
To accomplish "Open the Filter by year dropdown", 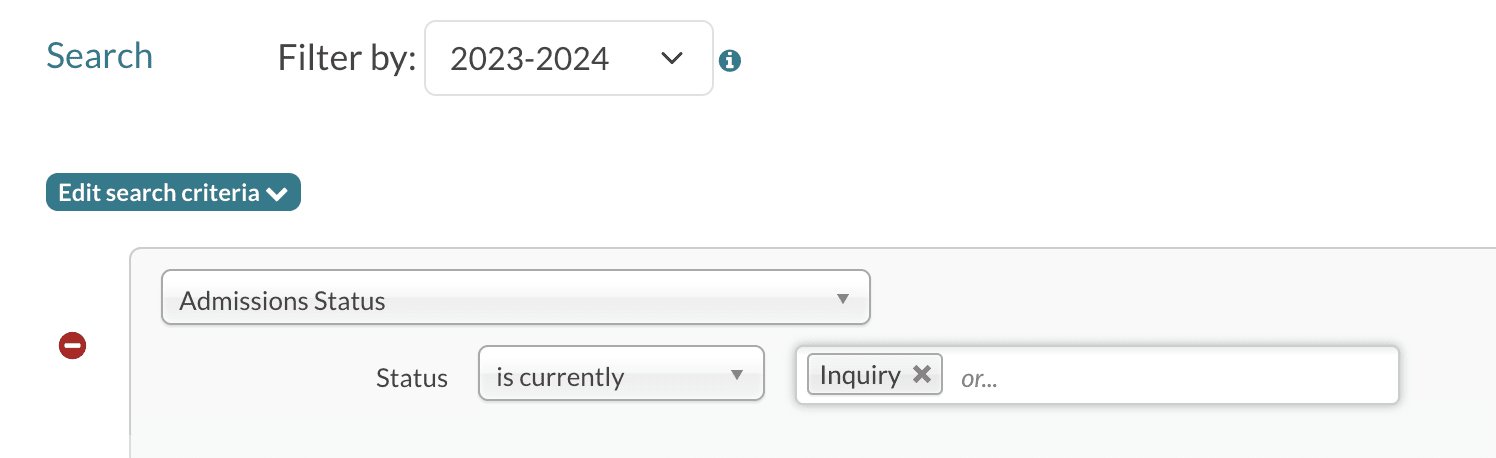I will 568,59.
